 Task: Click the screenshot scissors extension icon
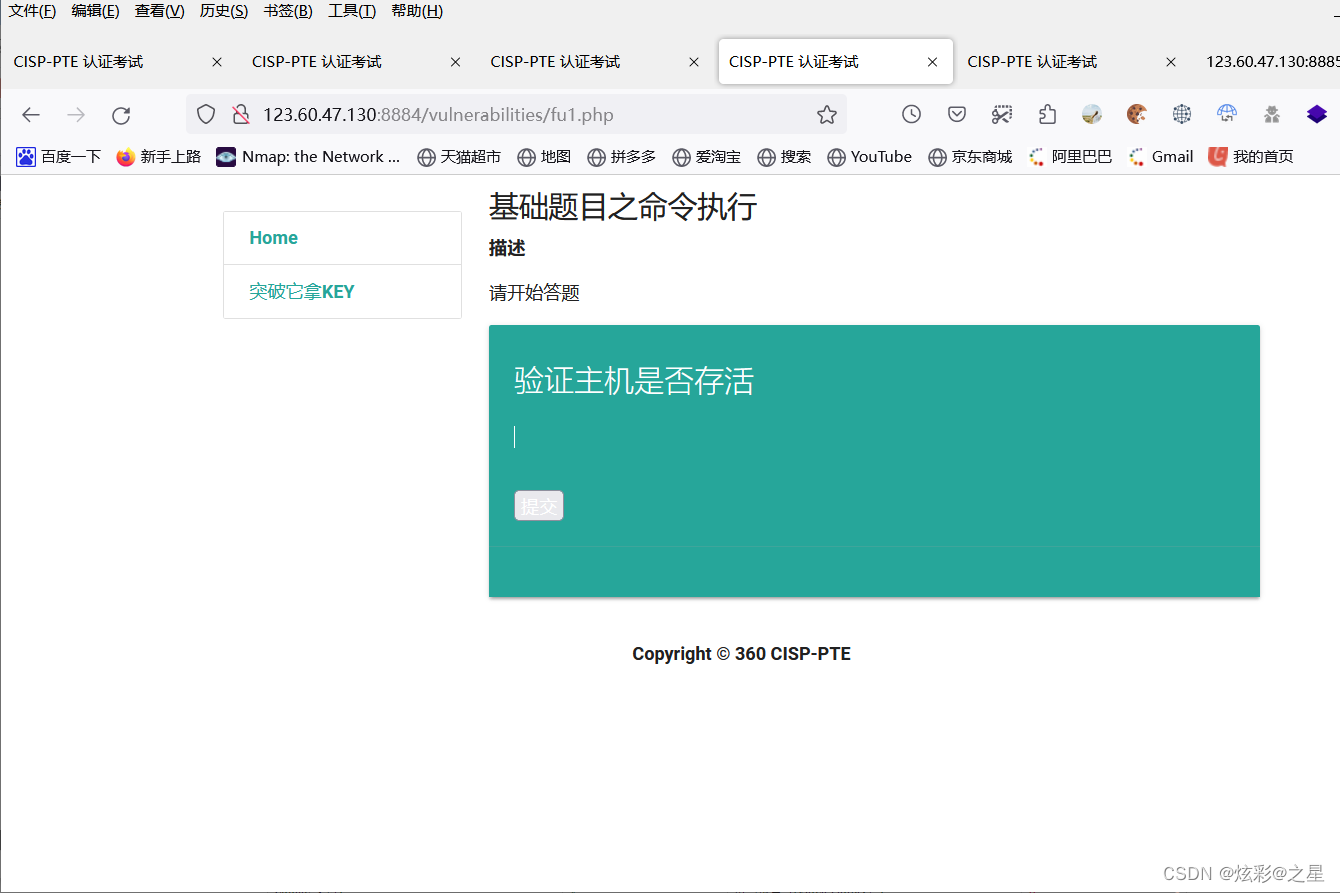coord(1002,114)
